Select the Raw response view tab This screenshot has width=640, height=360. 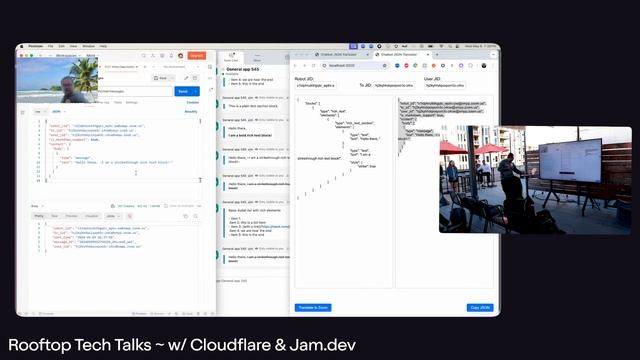[x=54, y=216]
